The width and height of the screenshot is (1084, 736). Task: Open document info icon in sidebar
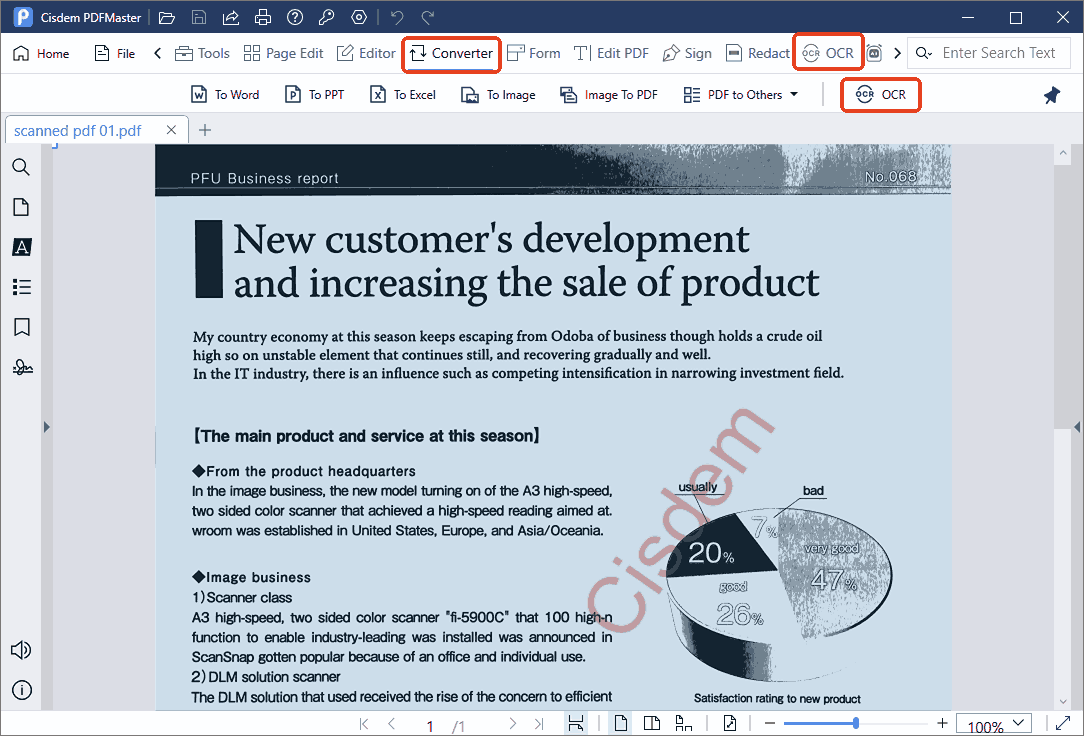click(21, 690)
